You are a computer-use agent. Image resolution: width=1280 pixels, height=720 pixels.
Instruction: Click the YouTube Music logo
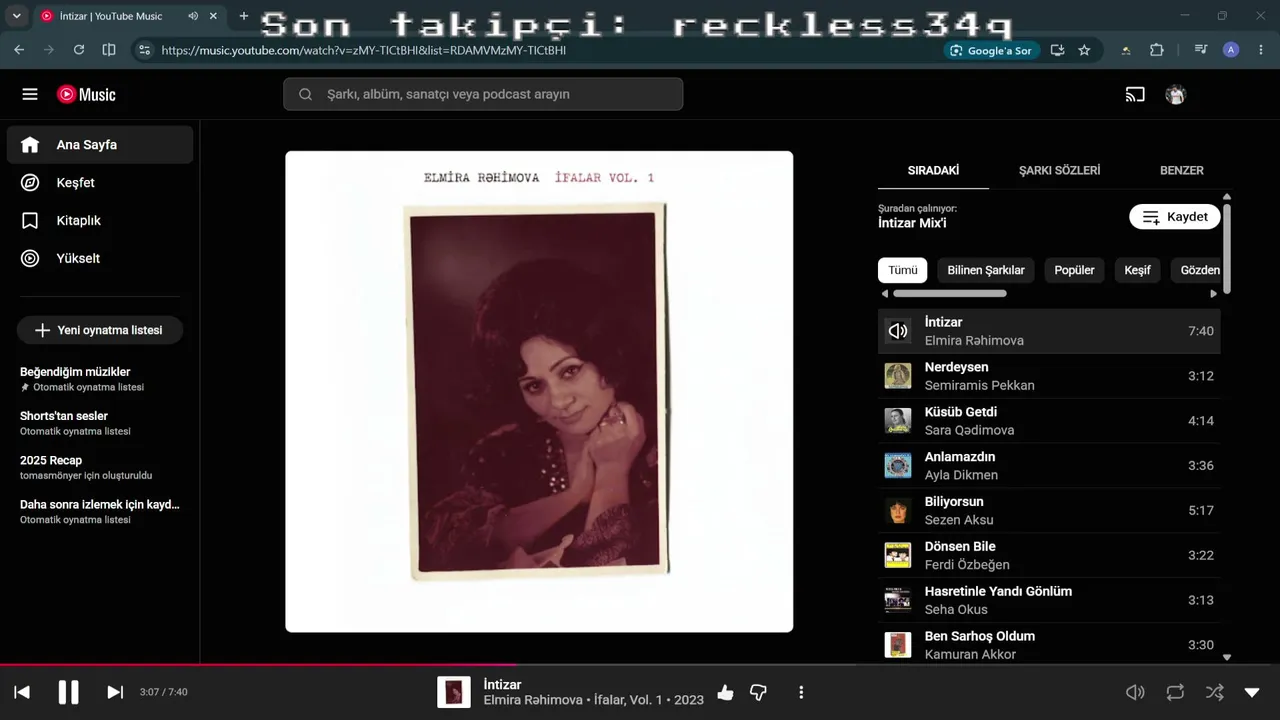pos(86,94)
